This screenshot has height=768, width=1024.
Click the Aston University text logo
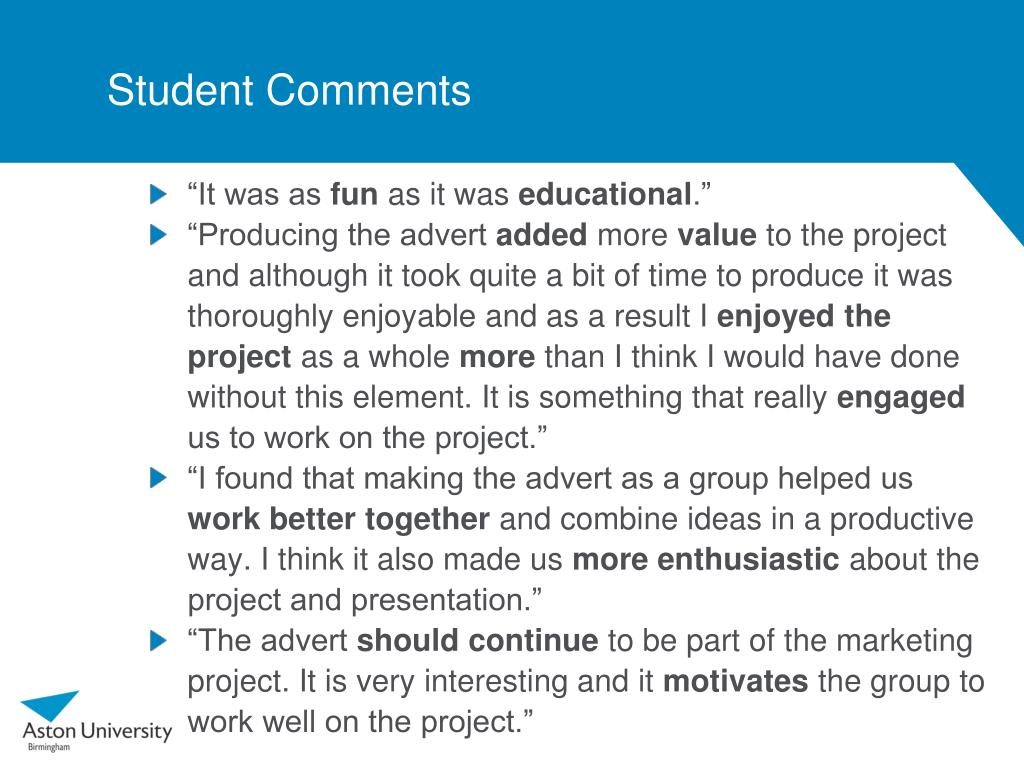97,731
